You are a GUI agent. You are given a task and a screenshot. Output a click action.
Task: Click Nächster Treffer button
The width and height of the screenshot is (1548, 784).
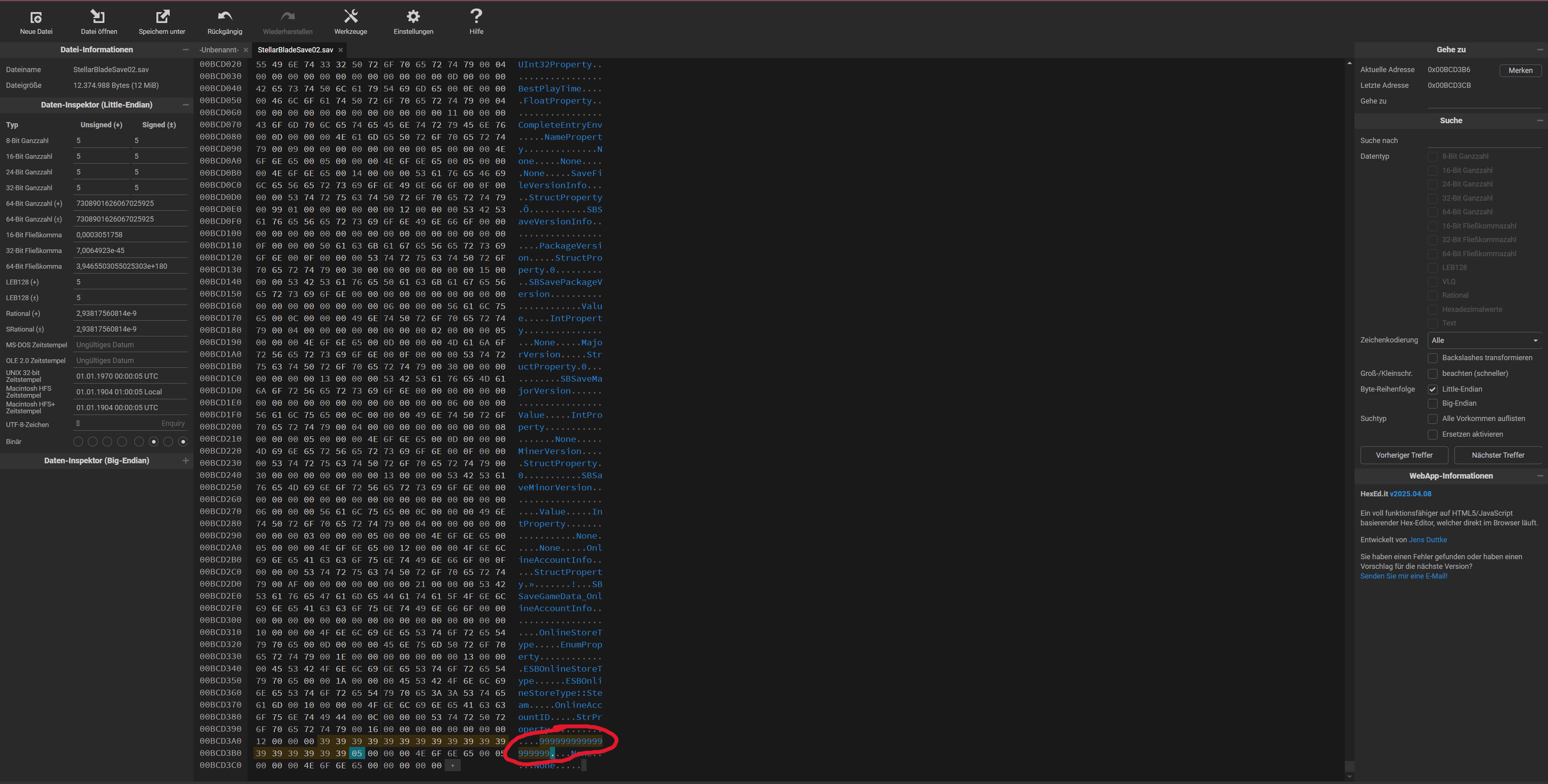coord(1498,455)
